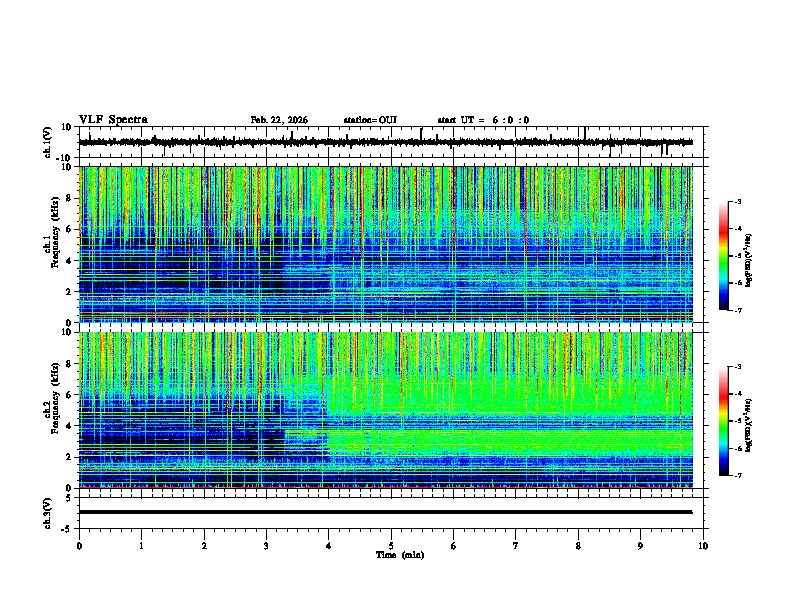Click the 0 tick on the Time axis
The width and height of the screenshot is (792, 612).
(x=79, y=546)
